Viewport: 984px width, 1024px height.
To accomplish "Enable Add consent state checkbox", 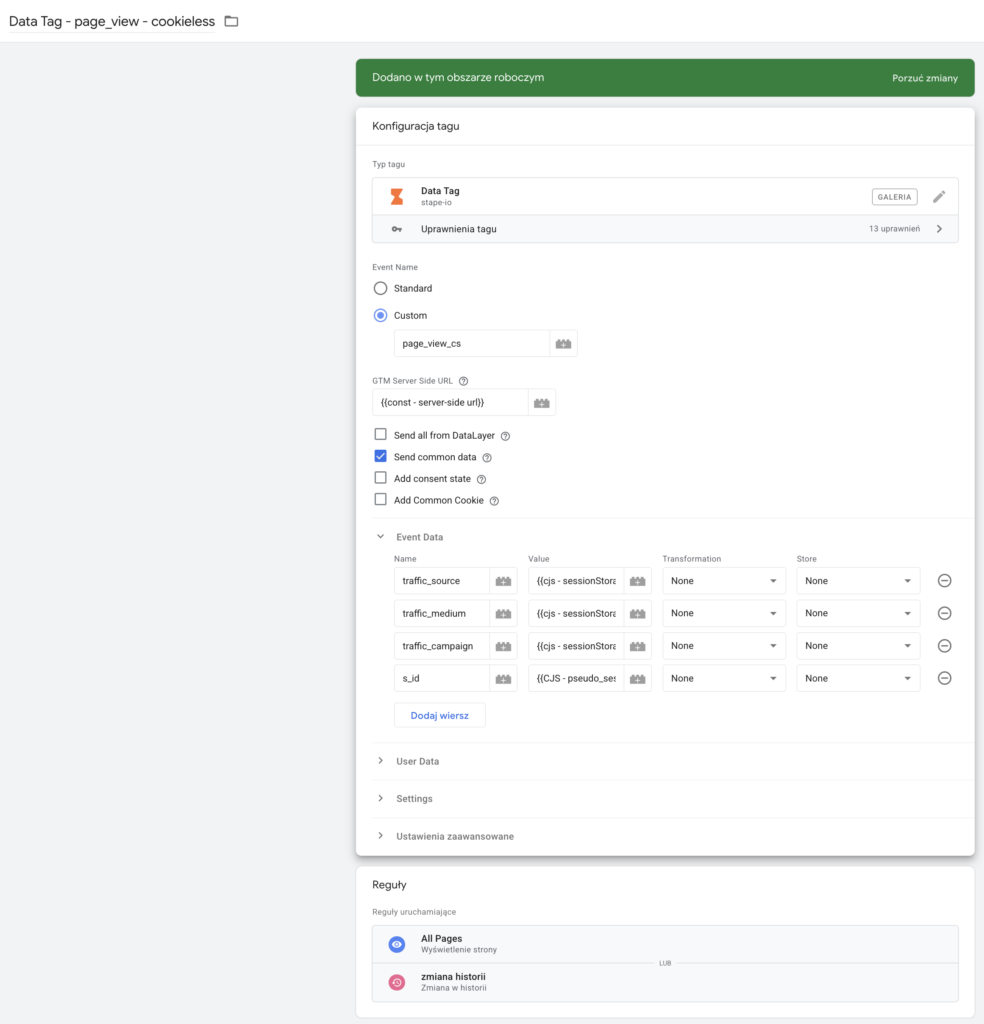I will pos(380,478).
